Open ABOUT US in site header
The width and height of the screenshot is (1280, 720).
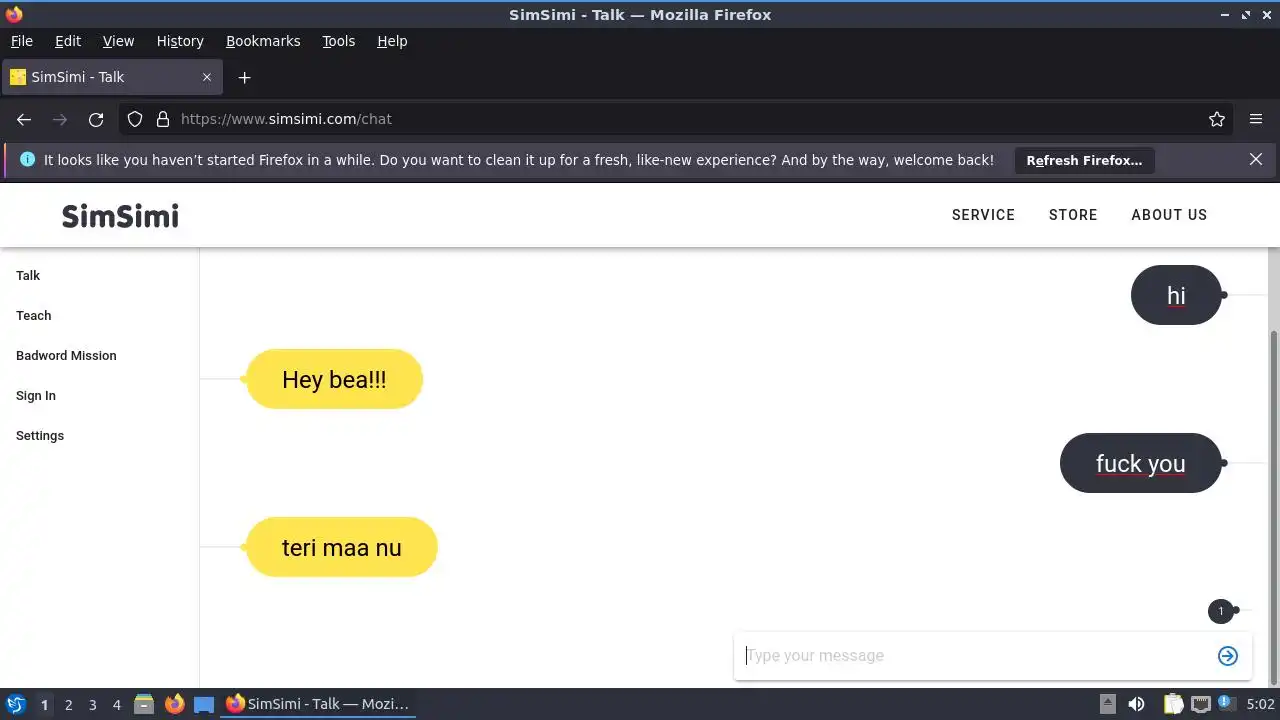(1169, 215)
